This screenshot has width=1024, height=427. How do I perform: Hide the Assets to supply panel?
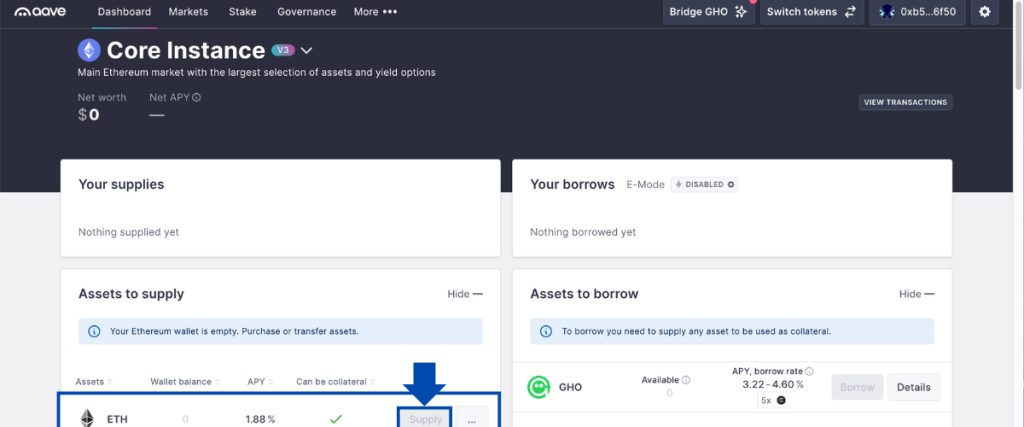click(x=465, y=294)
